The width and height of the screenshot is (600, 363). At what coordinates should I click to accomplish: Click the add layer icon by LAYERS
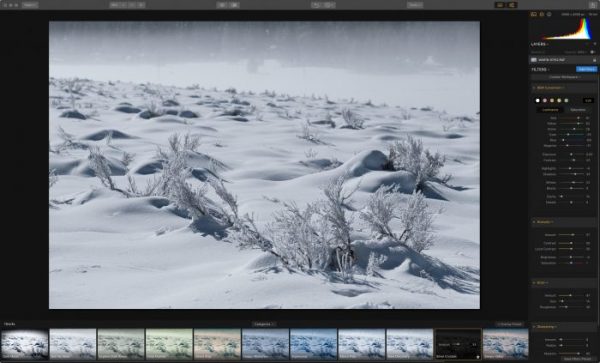595,44
